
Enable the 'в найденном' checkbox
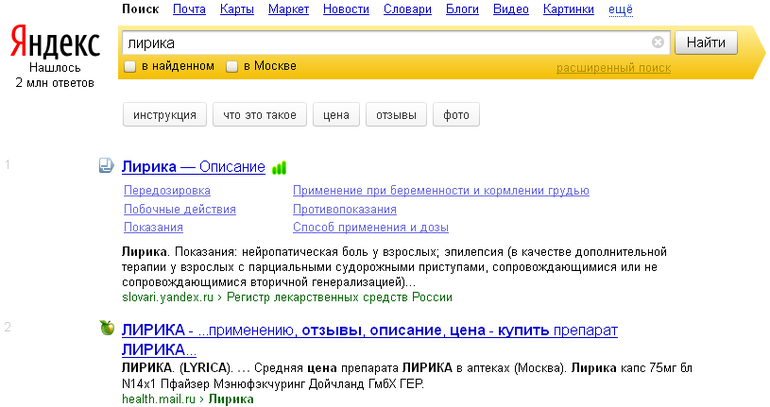(x=130, y=66)
